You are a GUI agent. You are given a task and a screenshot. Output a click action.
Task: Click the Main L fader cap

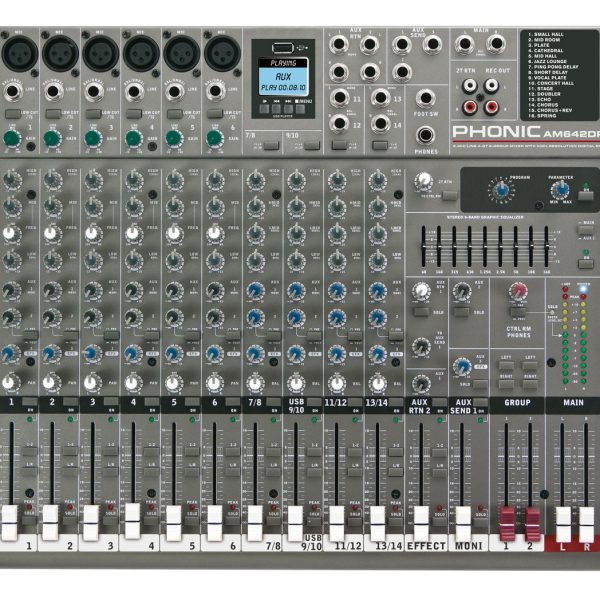coord(563,525)
